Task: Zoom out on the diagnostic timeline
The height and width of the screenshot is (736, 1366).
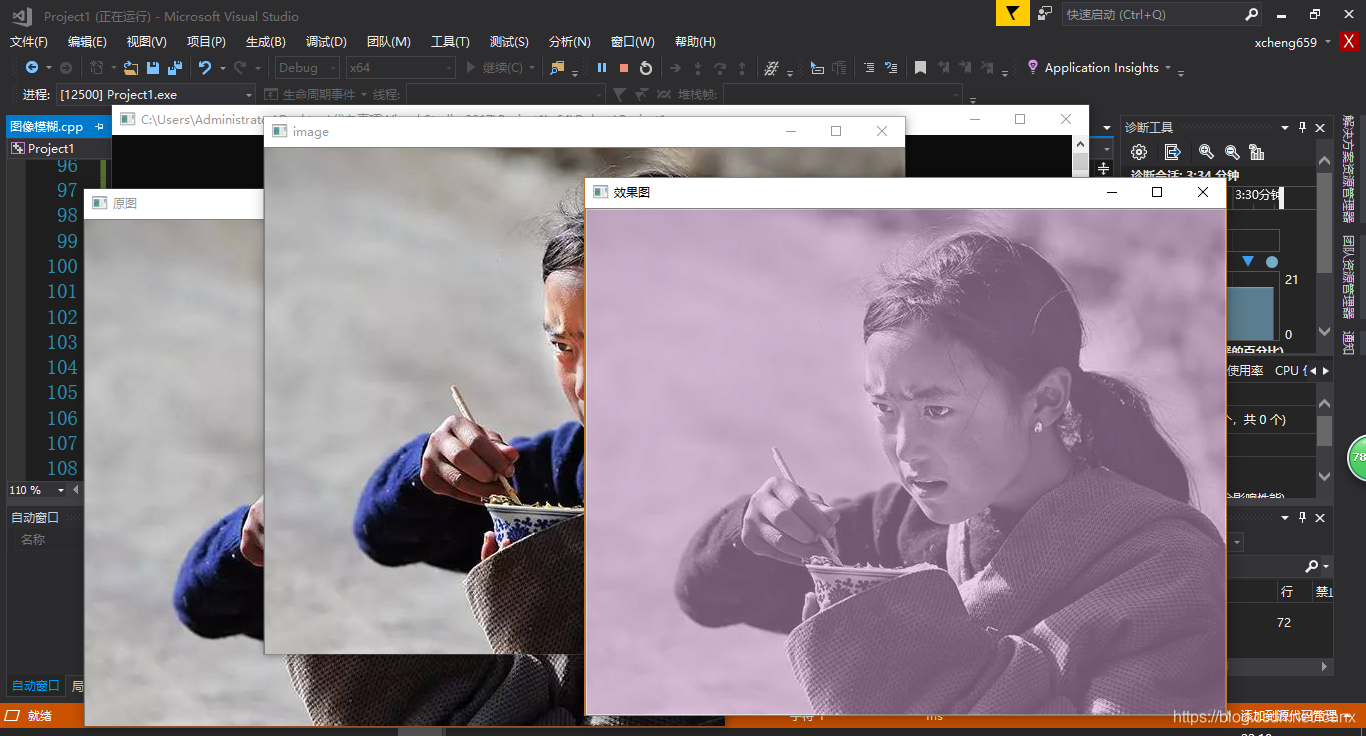Action: click(1232, 152)
